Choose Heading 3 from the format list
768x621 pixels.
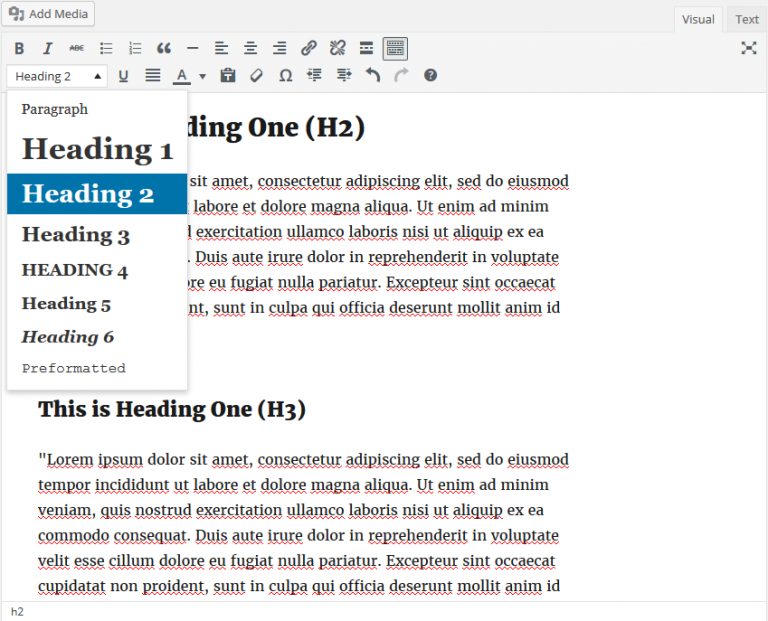pos(76,235)
